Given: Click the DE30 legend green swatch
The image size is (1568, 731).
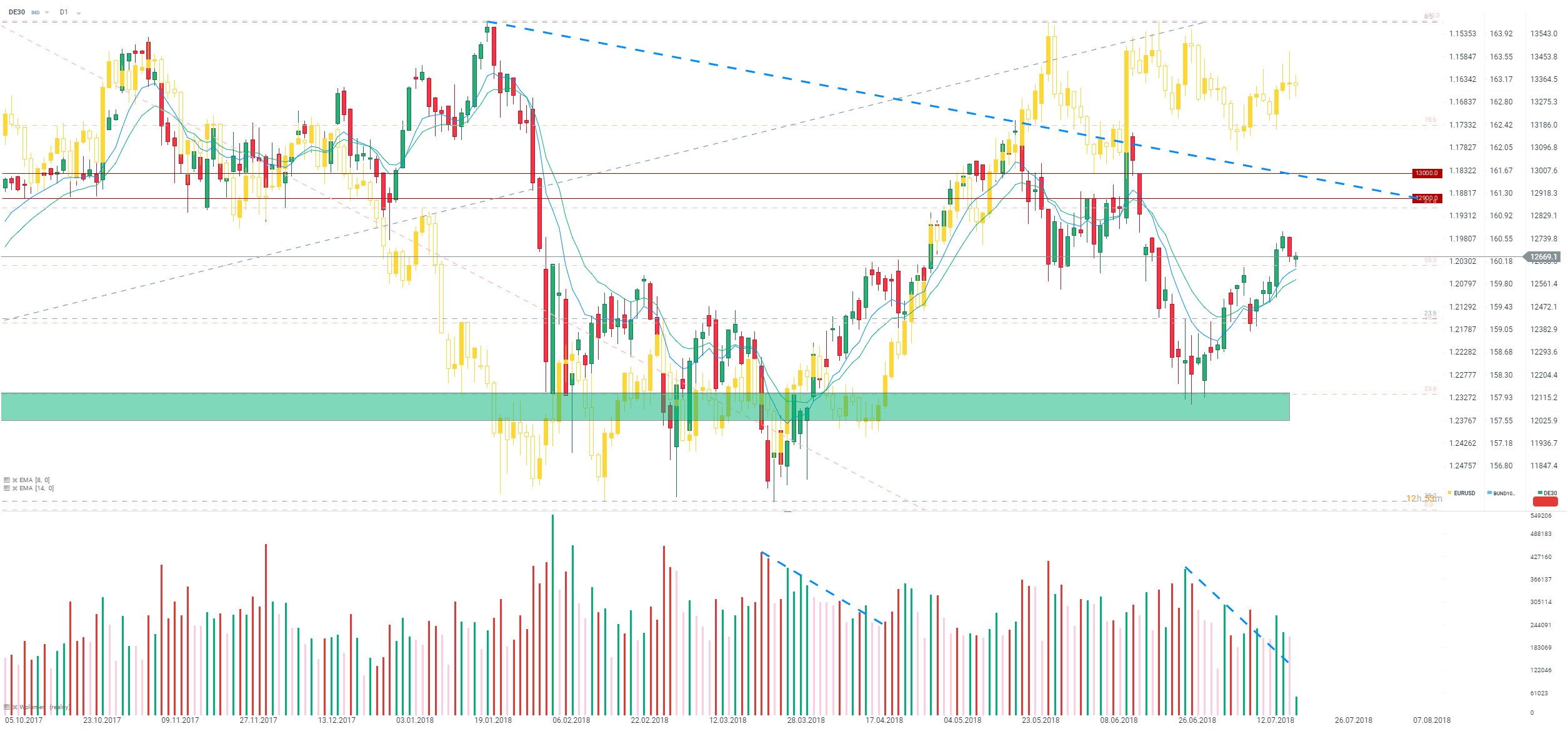Looking at the screenshot, I should point(1540,493).
